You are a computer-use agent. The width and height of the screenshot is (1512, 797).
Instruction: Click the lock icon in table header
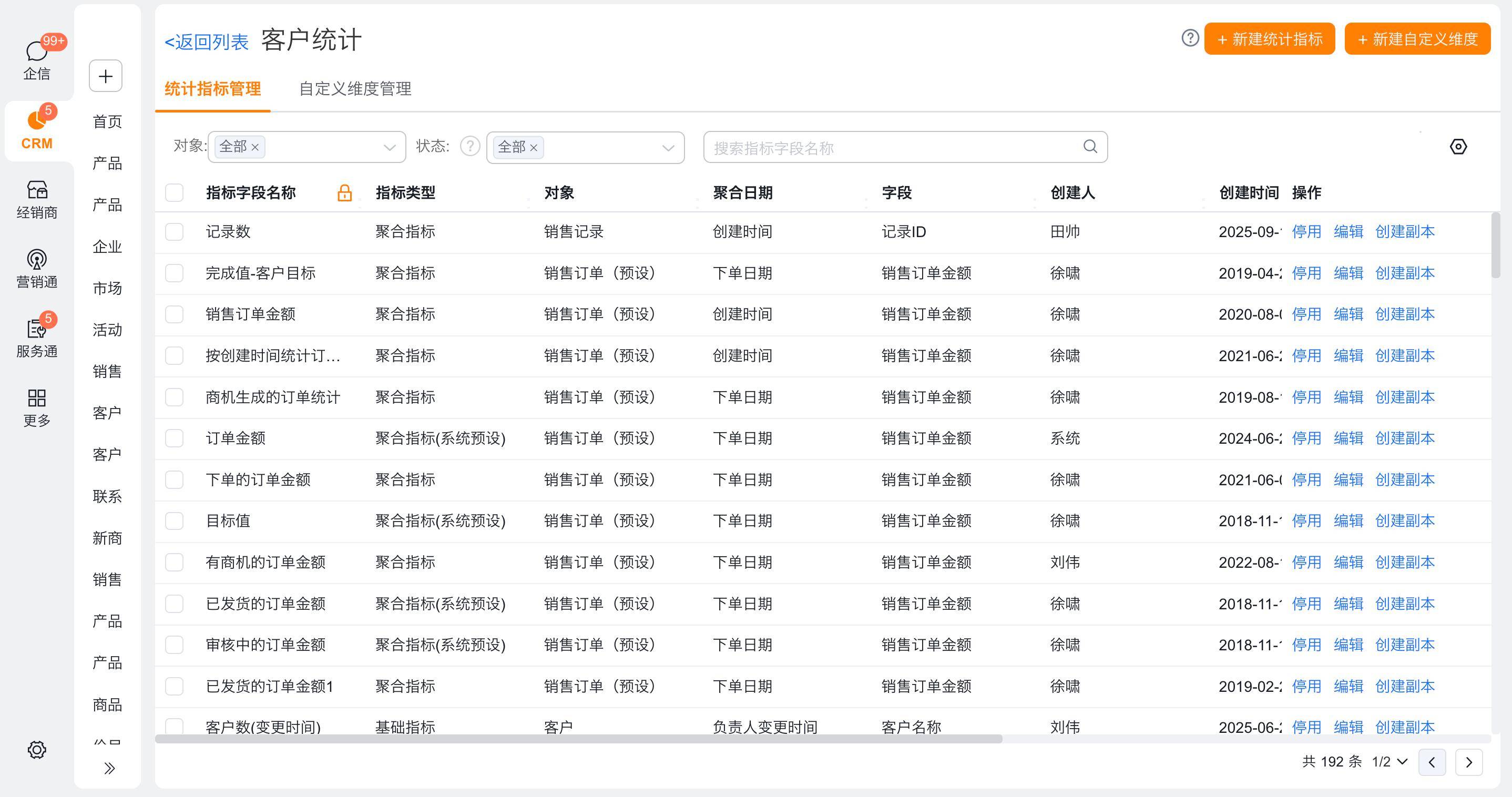point(344,193)
